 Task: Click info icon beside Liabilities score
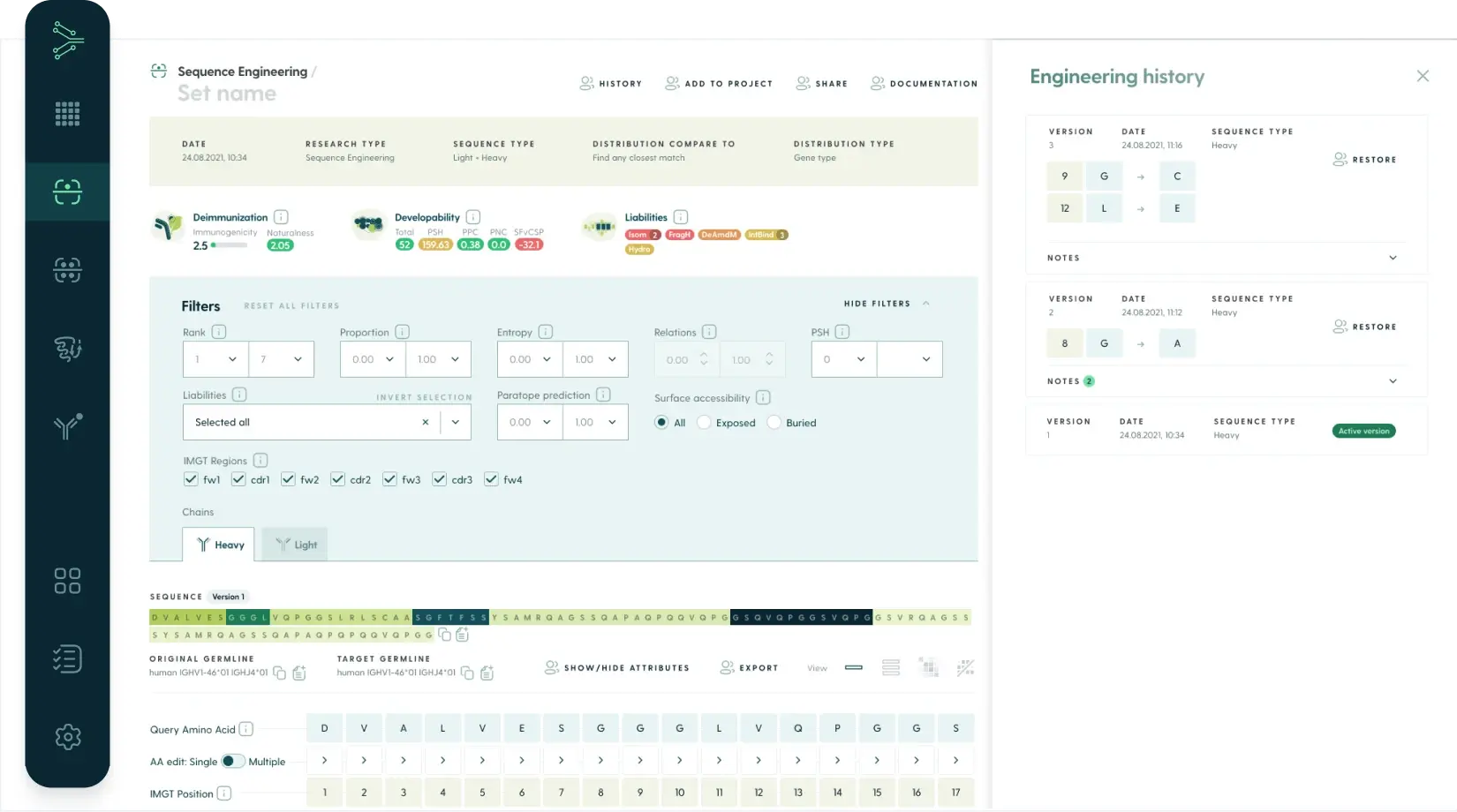681,217
